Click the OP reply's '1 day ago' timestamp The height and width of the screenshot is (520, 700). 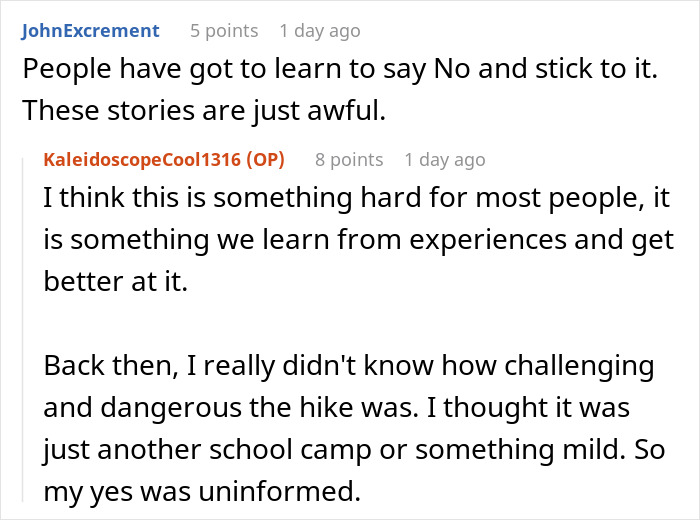[445, 159]
